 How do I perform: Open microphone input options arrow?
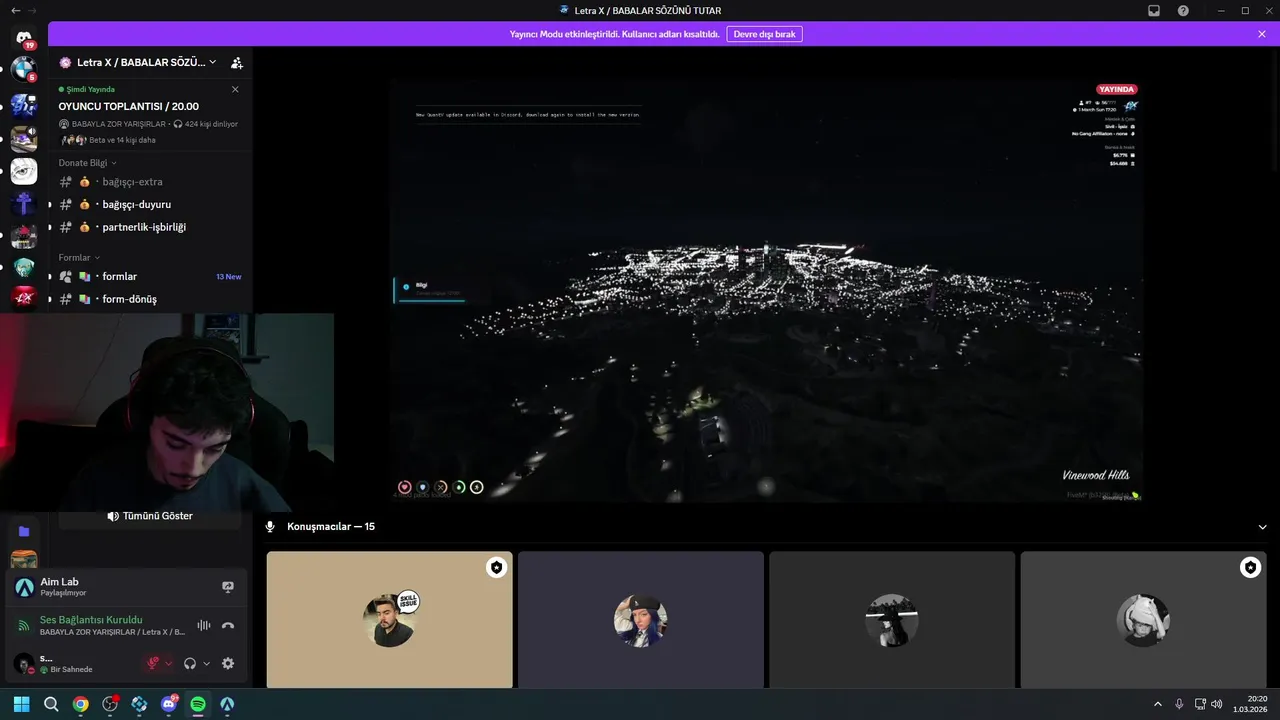[168, 663]
